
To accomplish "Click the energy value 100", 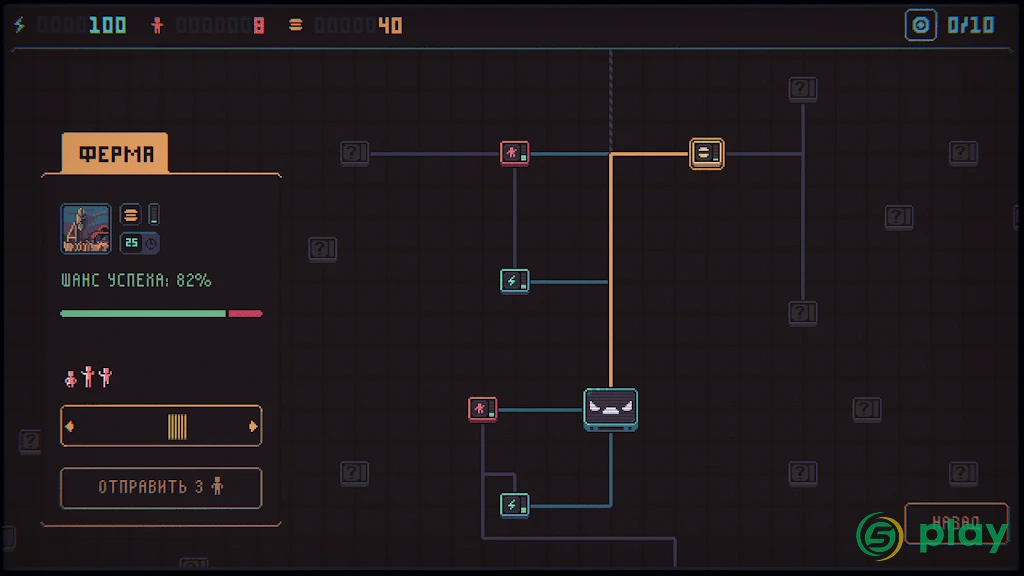I will click(x=108, y=25).
